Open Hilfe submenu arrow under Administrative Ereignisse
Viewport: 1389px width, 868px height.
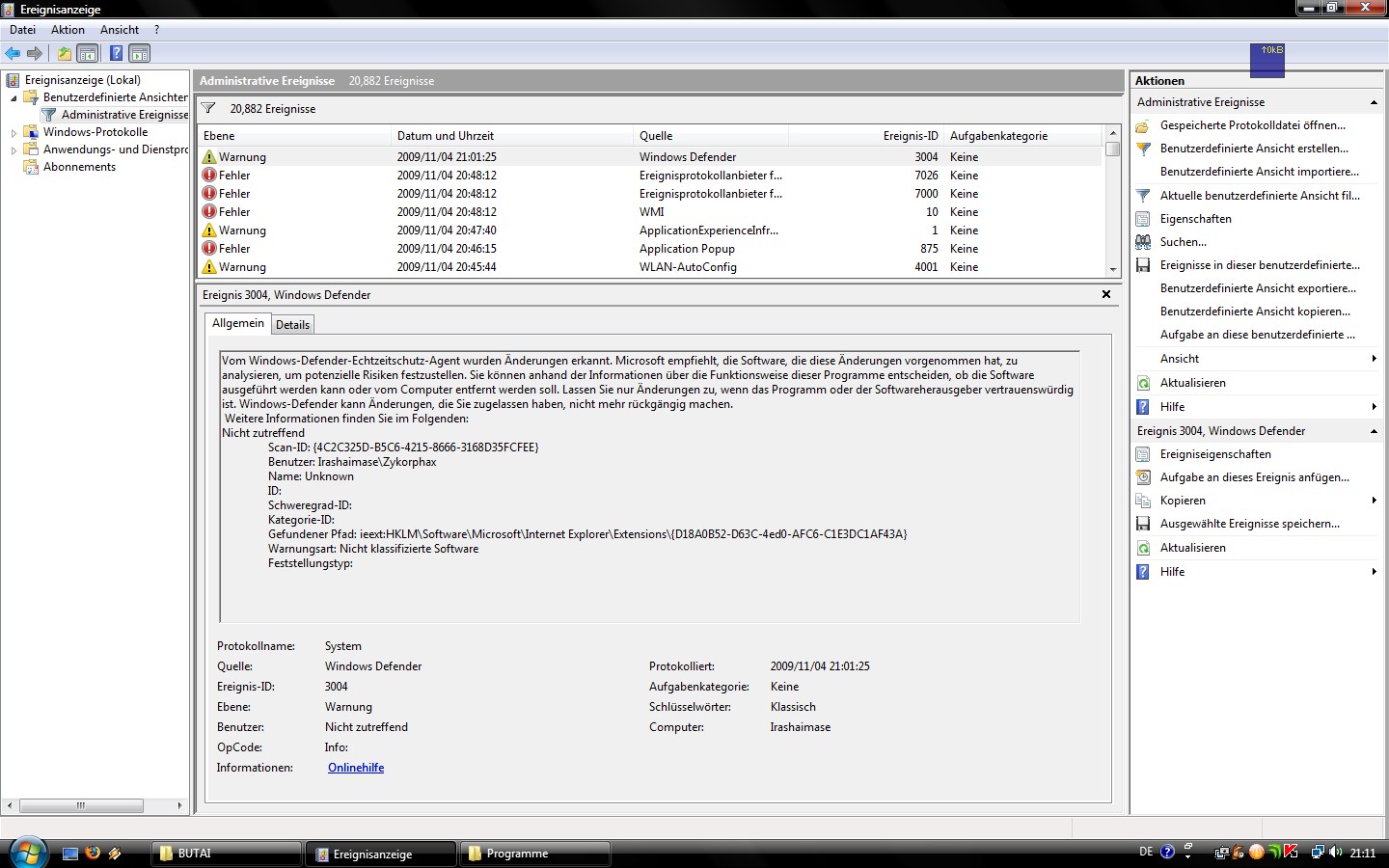[x=1374, y=407]
